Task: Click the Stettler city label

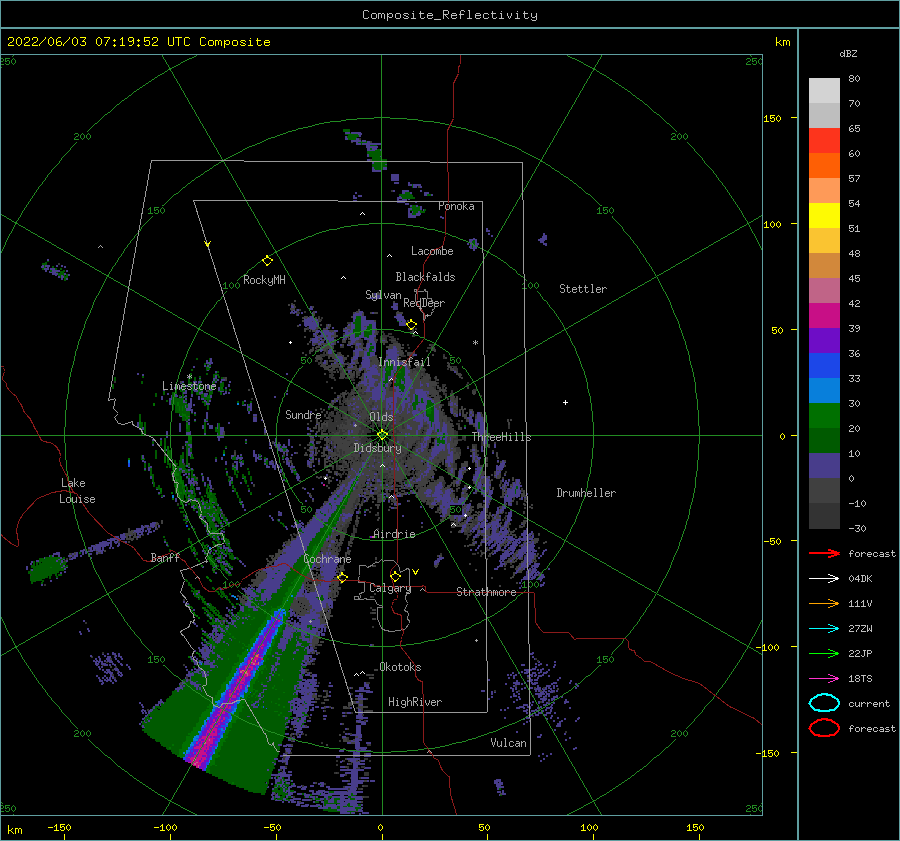Action: [x=583, y=289]
